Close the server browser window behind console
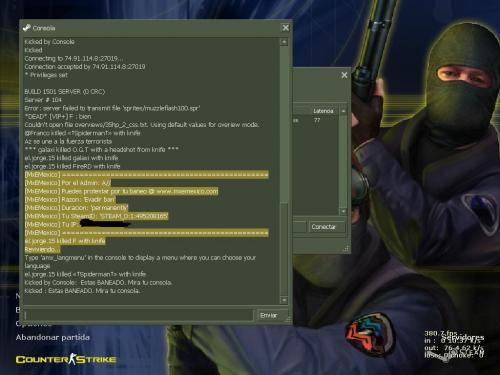Viewport: 500px width, 375px height. 344,75
